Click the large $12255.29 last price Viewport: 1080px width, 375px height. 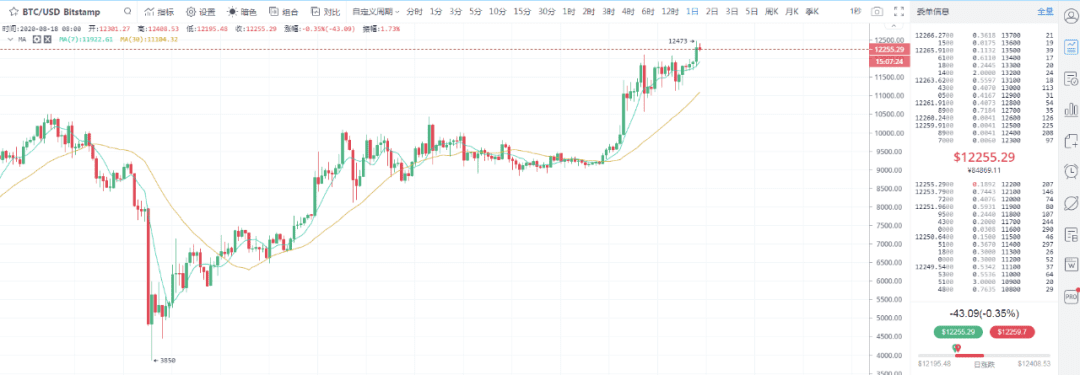click(x=984, y=158)
